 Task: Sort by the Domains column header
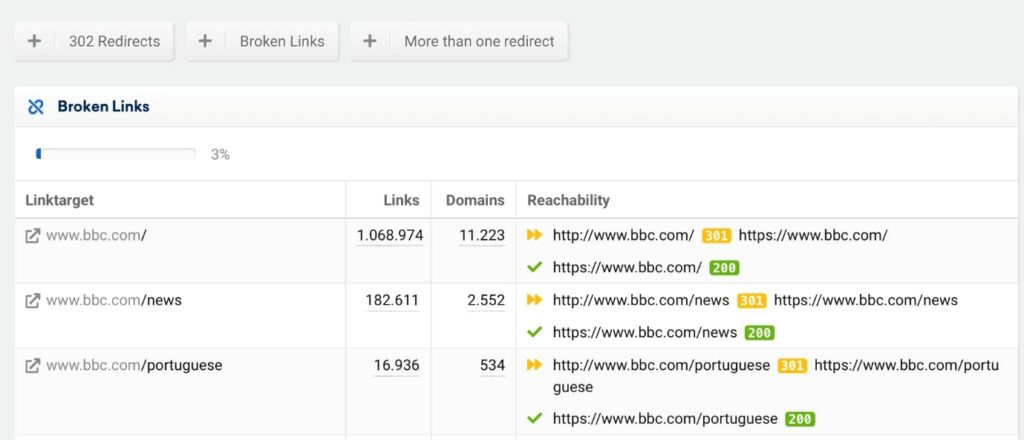[x=475, y=200]
